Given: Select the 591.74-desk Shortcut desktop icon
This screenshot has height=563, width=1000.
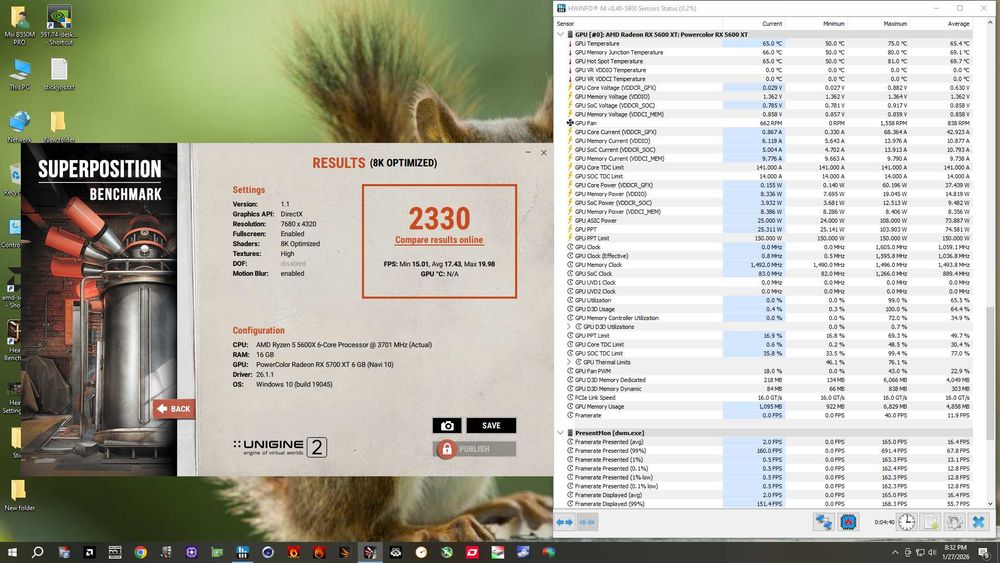Looking at the screenshot, I should coord(59,26).
